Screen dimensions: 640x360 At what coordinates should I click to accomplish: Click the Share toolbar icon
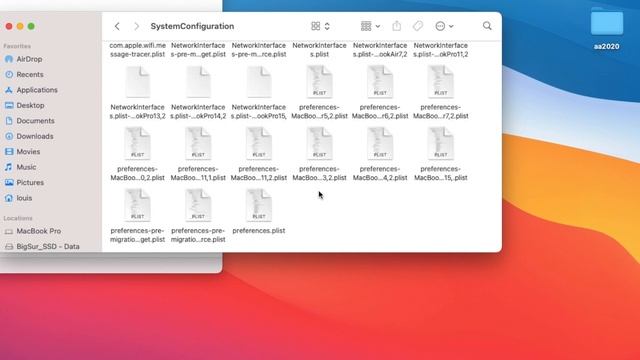397,26
